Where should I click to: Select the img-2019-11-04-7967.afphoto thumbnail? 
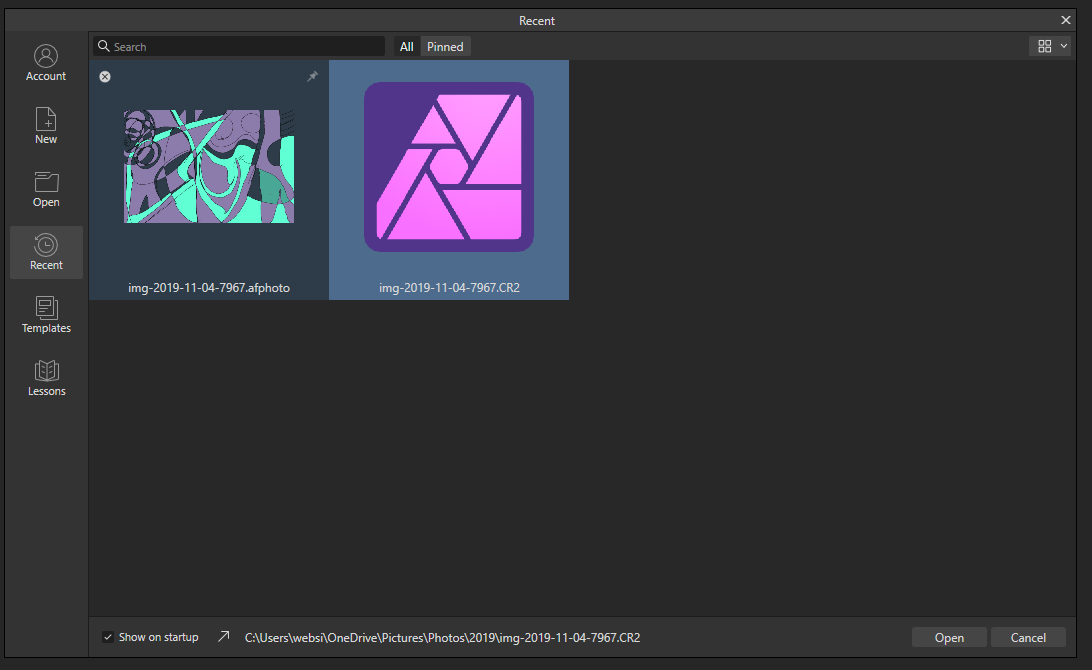click(209, 166)
